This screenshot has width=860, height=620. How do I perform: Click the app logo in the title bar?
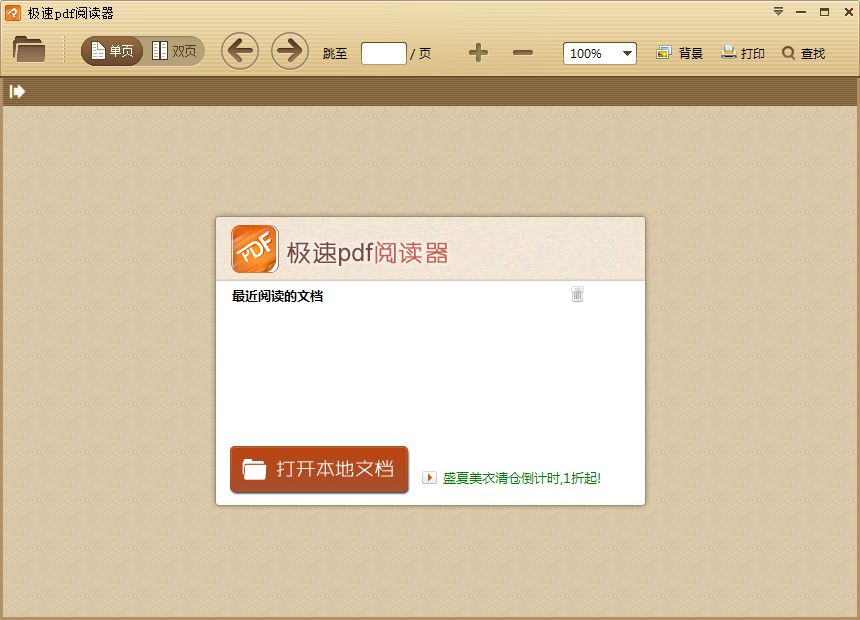(x=11, y=12)
